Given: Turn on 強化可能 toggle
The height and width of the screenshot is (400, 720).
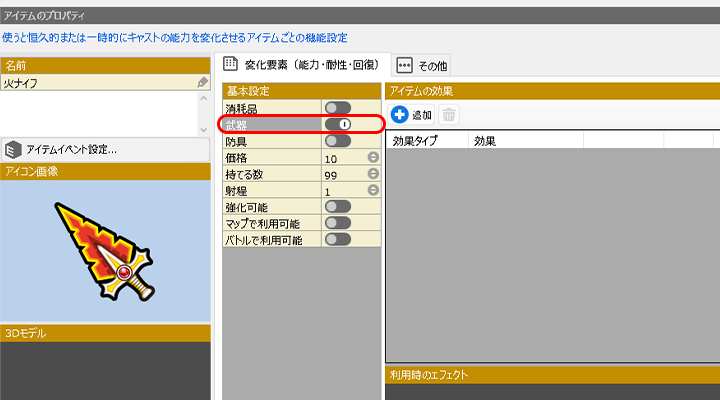Looking at the screenshot, I should [338, 207].
